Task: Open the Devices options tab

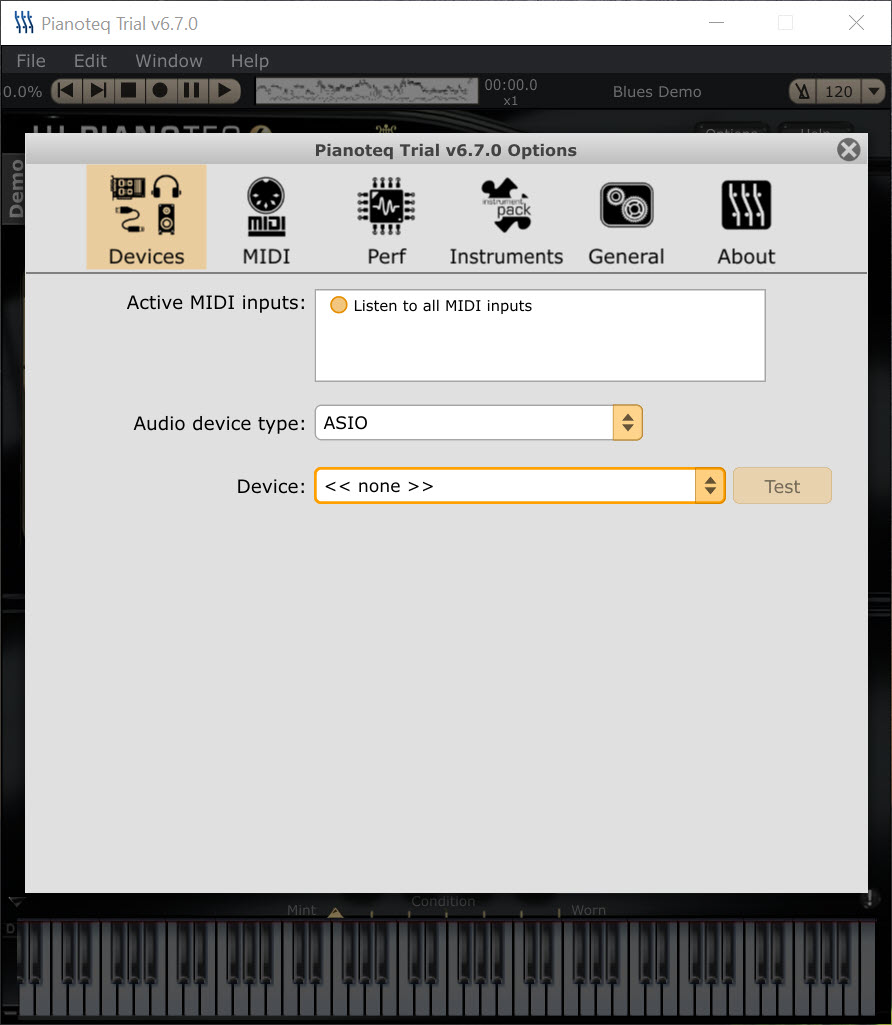Action: pyautogui.click(x=146, y=218)
